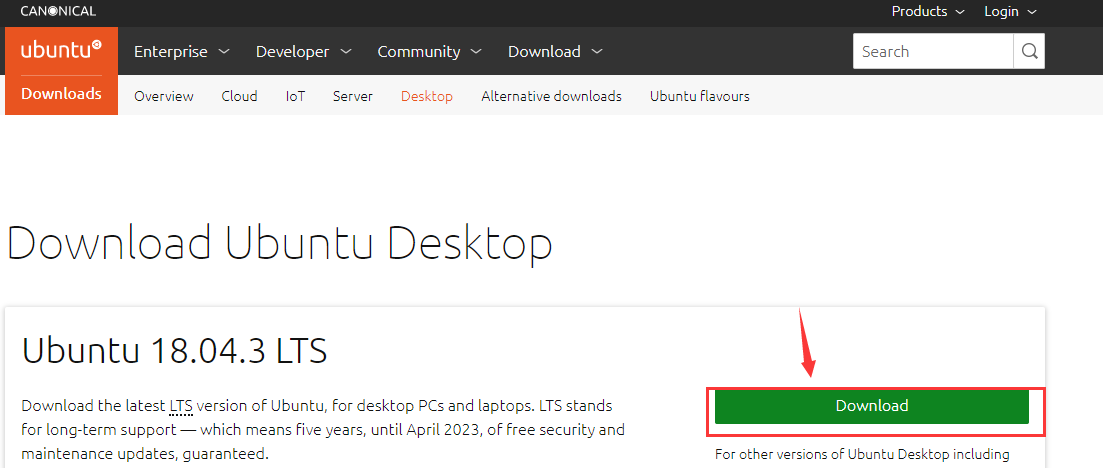The image size is (1103, 468).
Task: Open the Developer menu
Action: pos(304,51)
